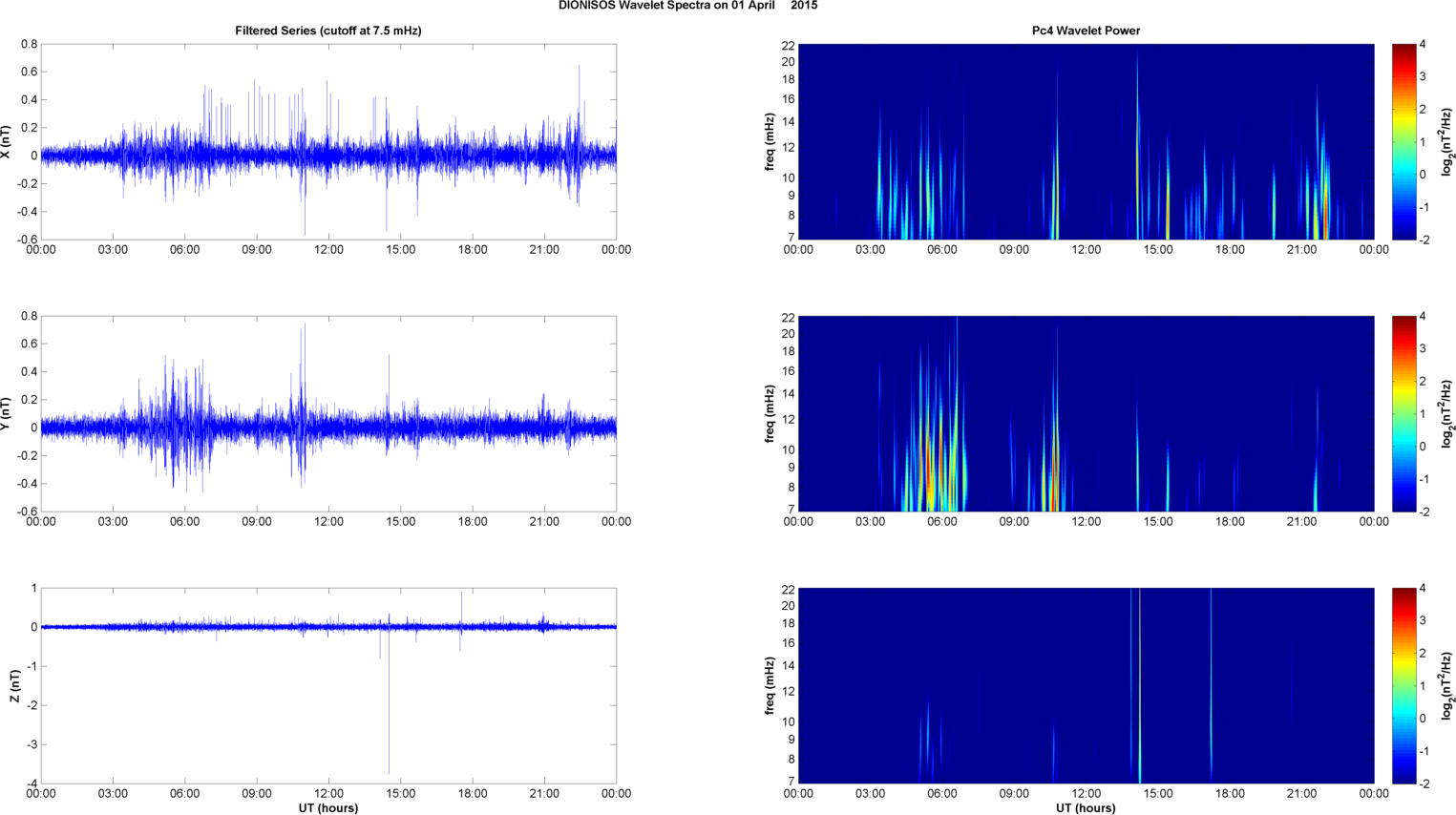Click 'freq (mHz)' label of the middle spectrogram
Screen dimensions: 1456x815
click(x=770, y=414)
